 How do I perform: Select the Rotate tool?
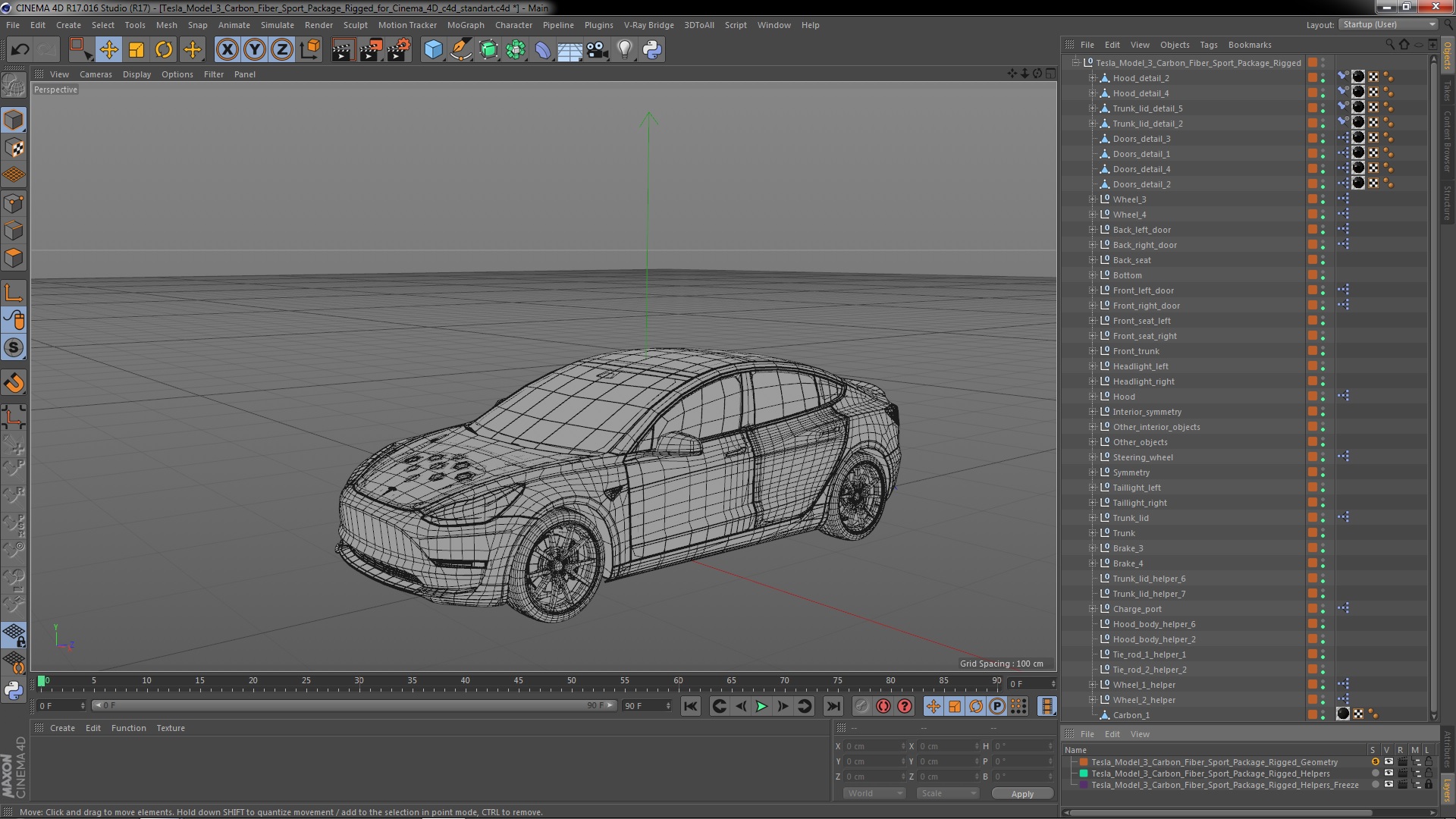164,50
